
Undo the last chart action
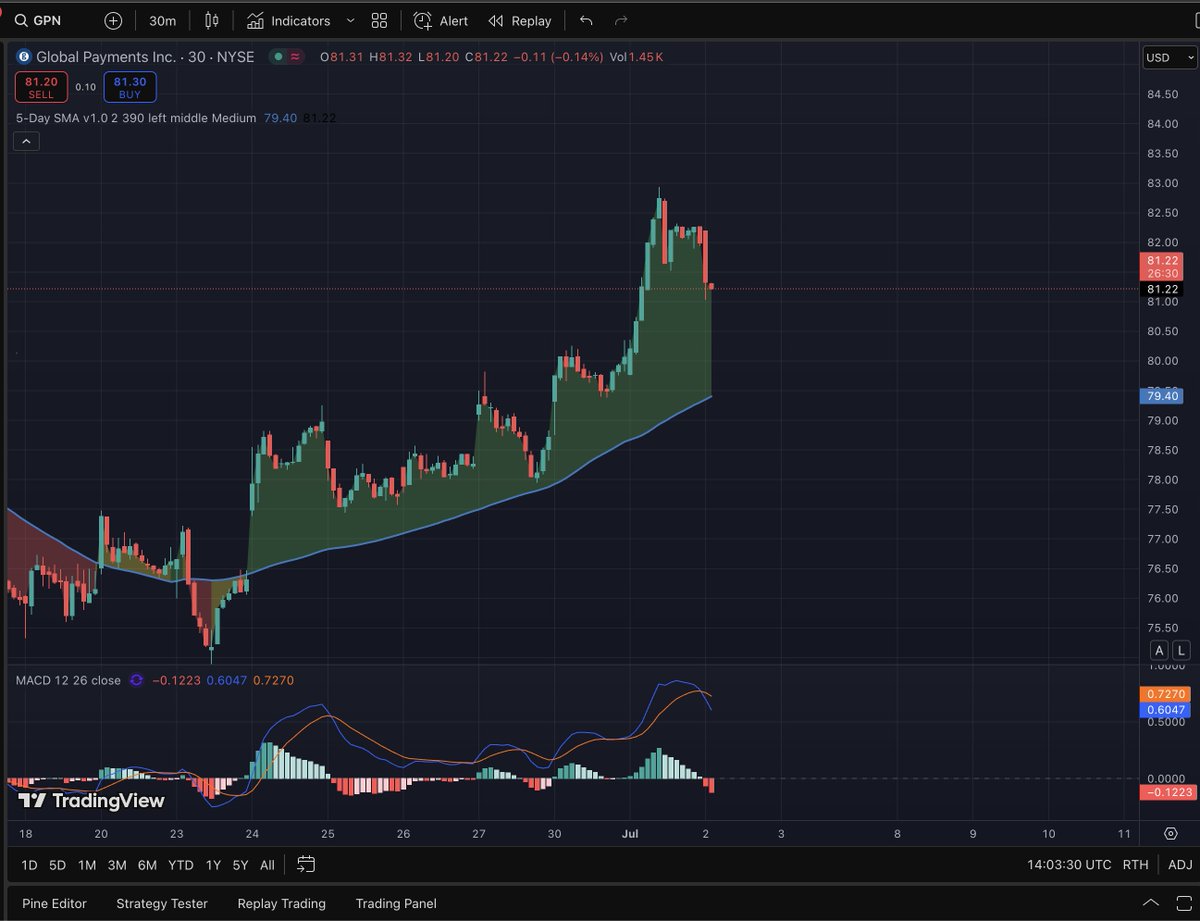586,20
